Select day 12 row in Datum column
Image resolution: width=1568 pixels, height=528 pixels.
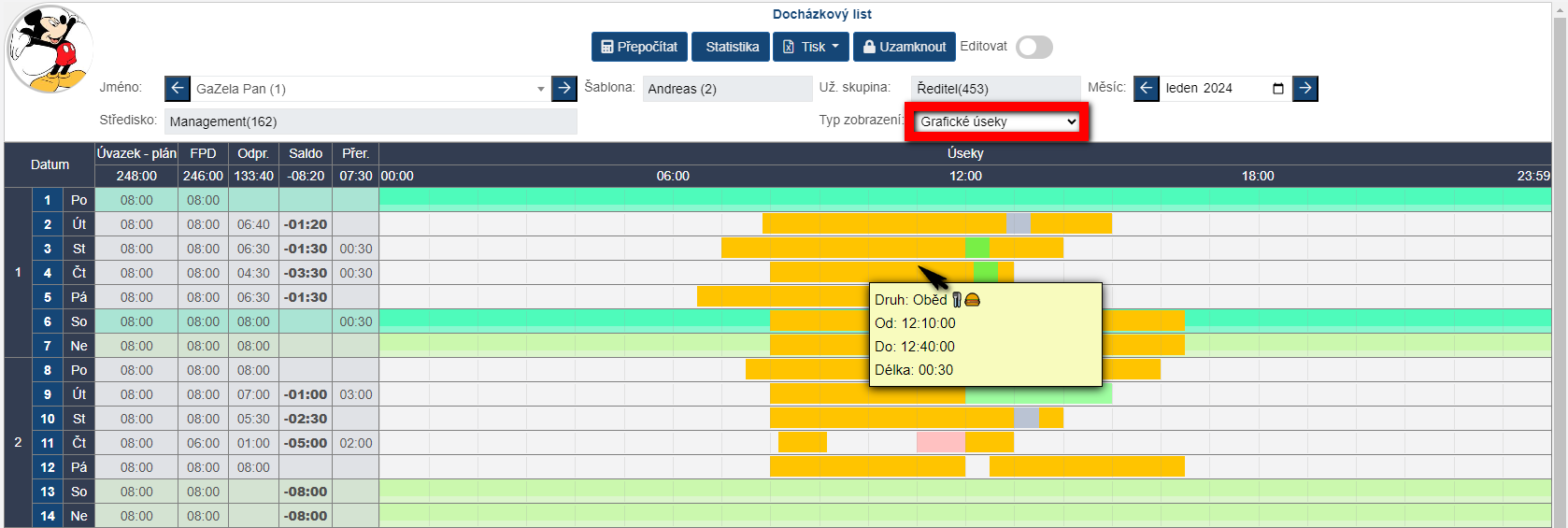tap(48, 467)
